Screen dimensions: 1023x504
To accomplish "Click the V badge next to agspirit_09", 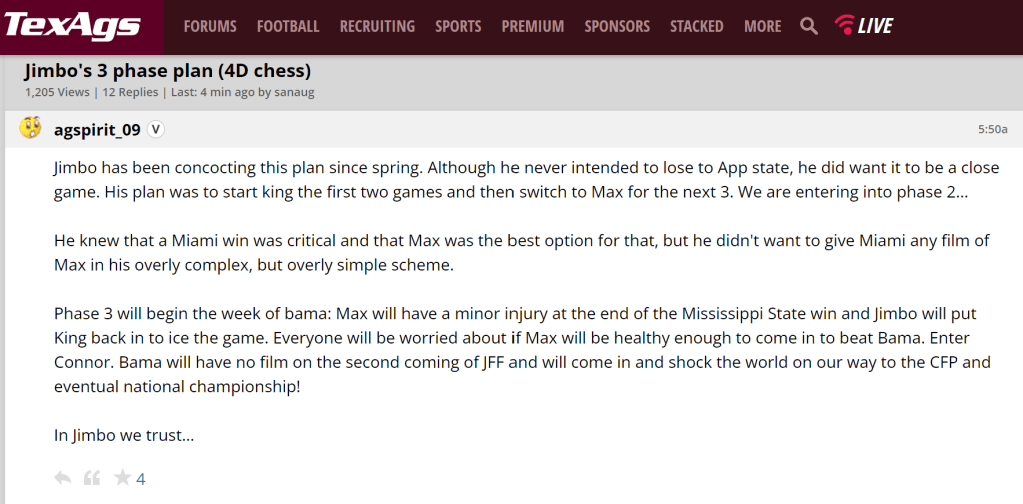I will [156, 129].
